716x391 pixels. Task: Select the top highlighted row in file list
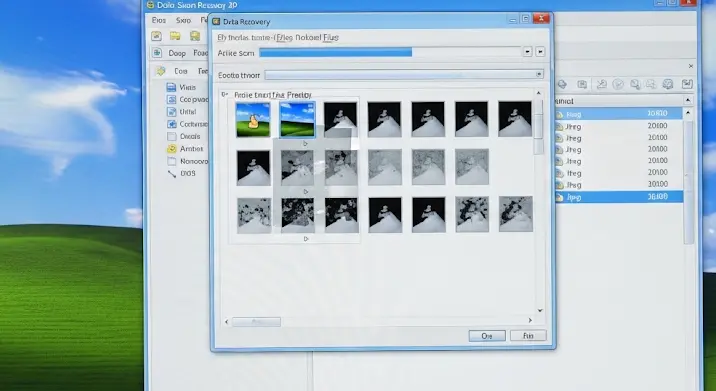619,114
